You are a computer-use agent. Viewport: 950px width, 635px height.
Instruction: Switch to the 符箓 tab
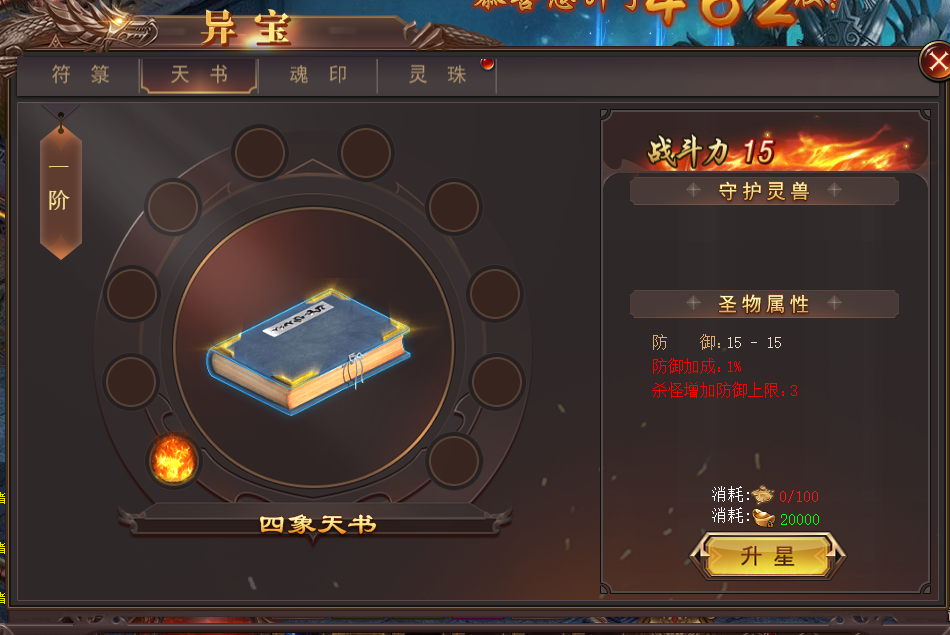click(x=80, y=75)
